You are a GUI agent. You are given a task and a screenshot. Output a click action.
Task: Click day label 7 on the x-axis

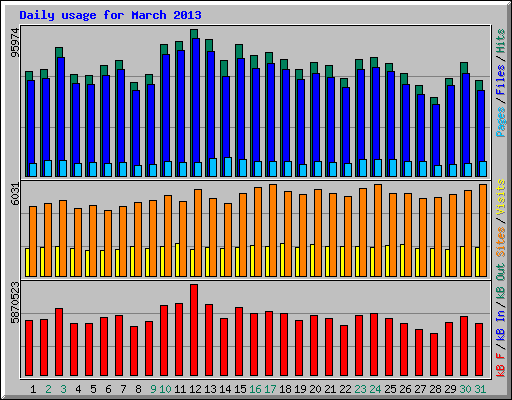point(123,389)
